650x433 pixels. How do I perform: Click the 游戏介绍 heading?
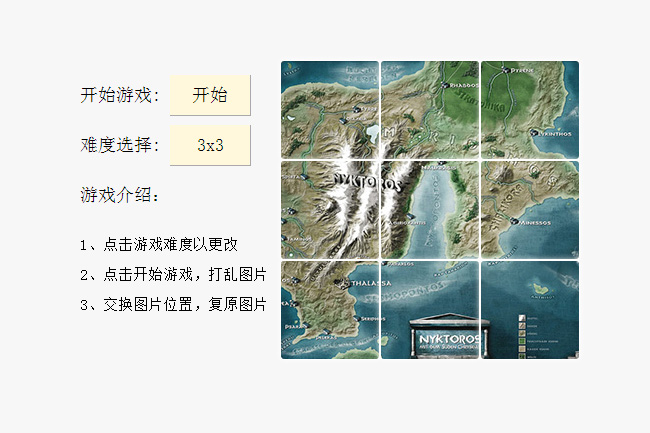tap(120, 195)
